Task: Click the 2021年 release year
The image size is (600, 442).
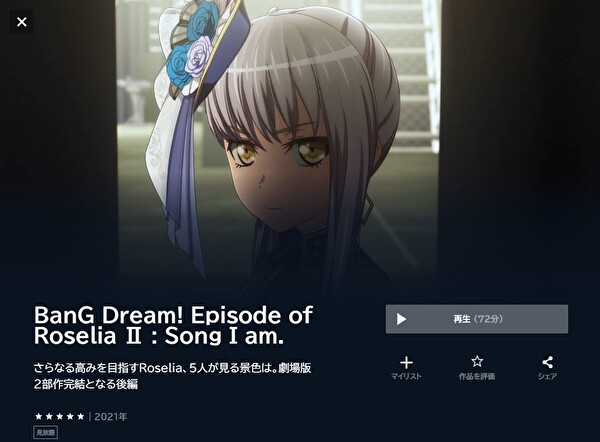Action: click(111, 417)
